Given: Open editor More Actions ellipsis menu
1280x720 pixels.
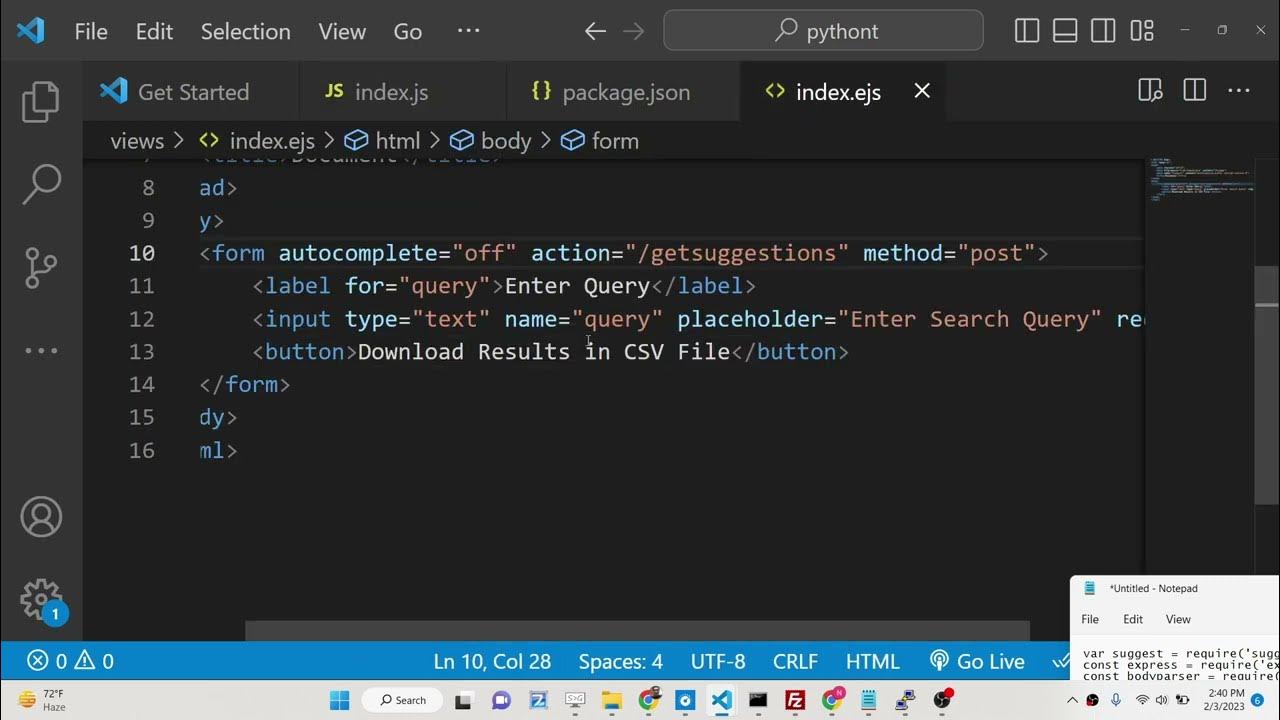Looking at the screenshot, I should click(1239, 91).
